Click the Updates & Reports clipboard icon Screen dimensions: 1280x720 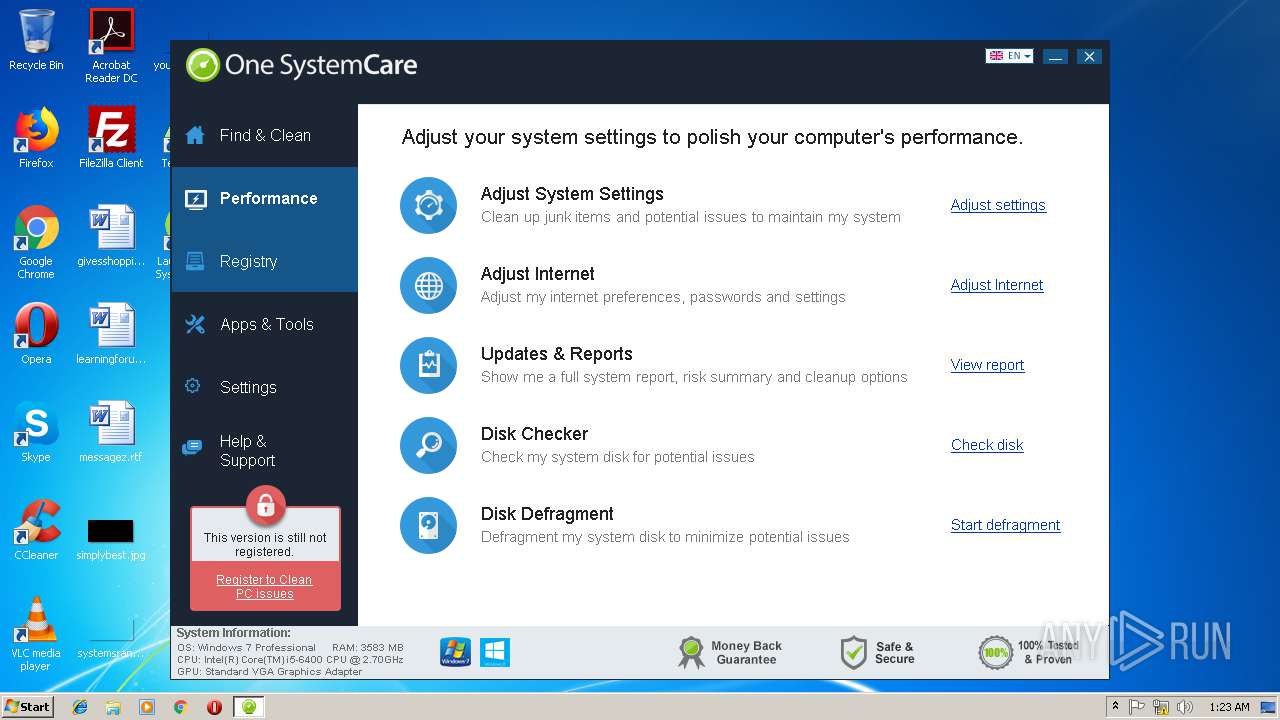(428, 365)
